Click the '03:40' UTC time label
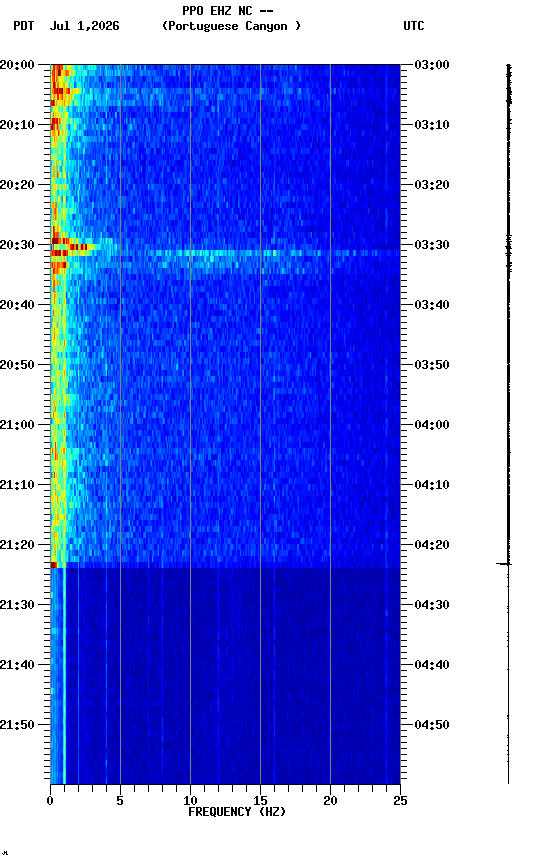Screen dimensions: 552x864 coord(432,305)
